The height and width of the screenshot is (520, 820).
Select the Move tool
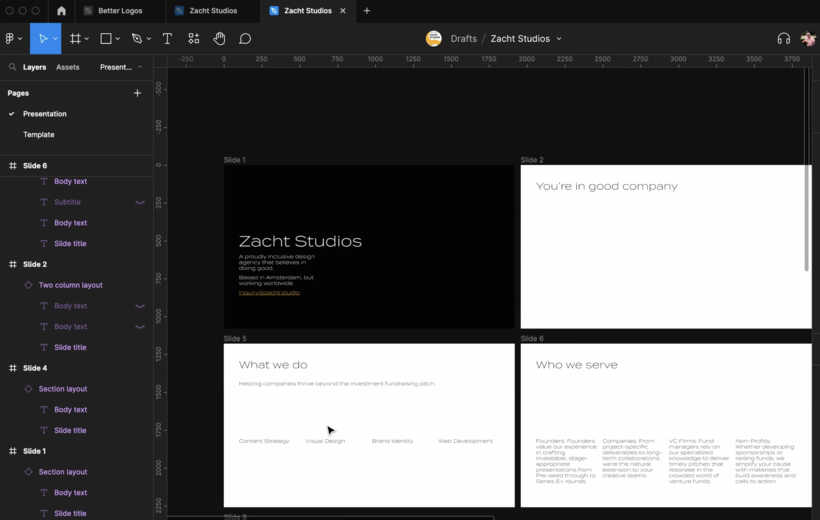click(x=43, y=38)
